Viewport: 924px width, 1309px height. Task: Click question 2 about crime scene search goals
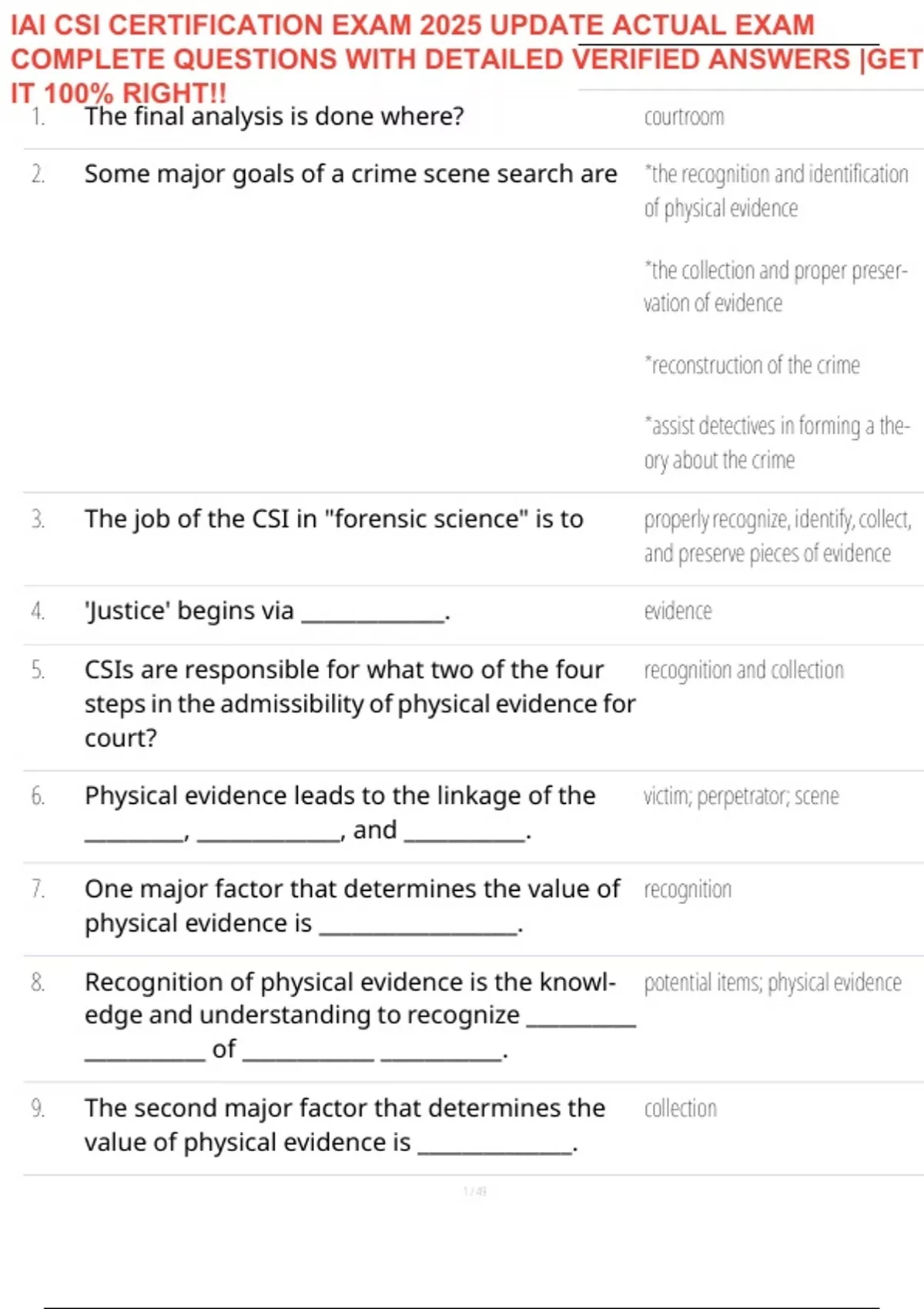pos(350,175)
